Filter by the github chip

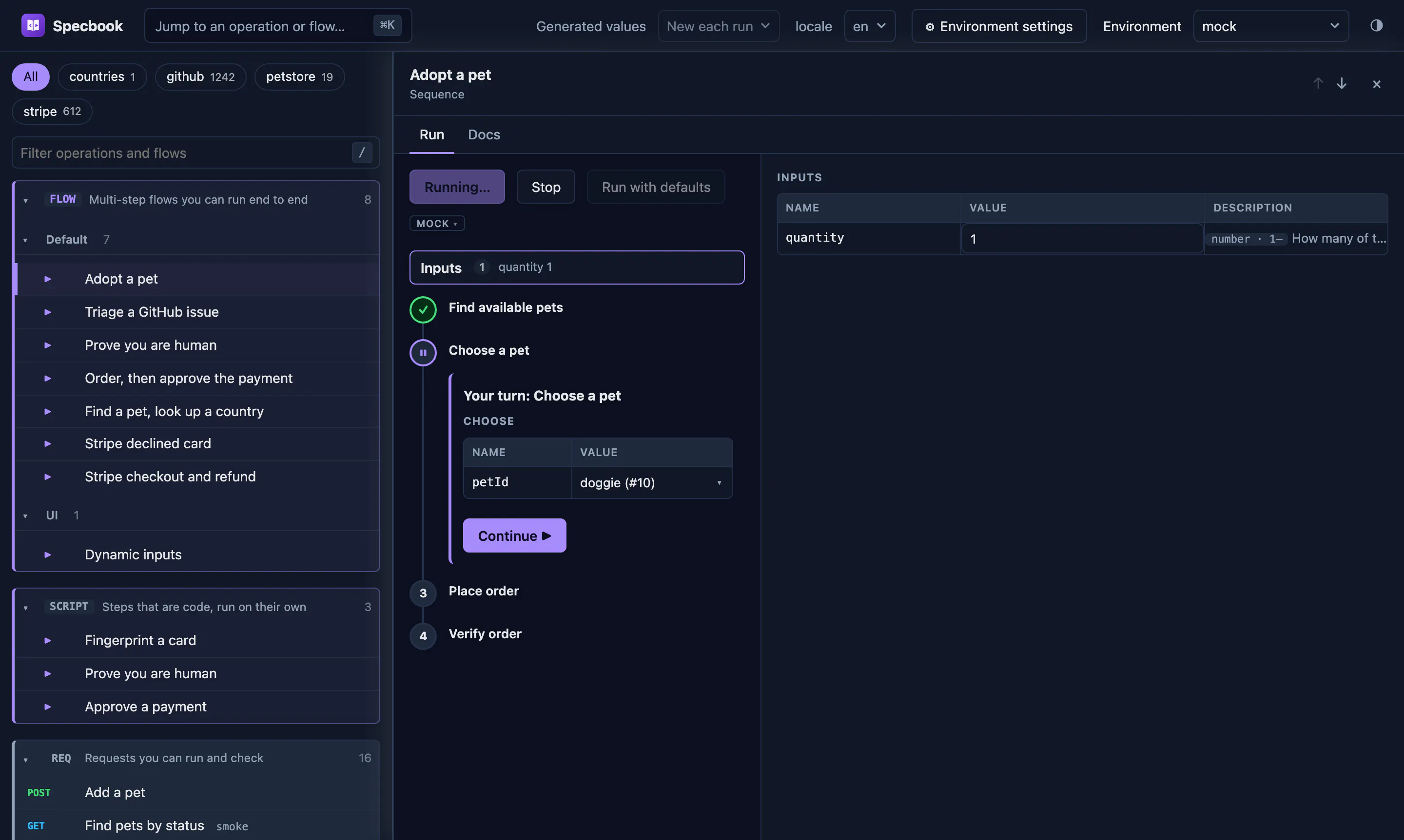(200, 76)
